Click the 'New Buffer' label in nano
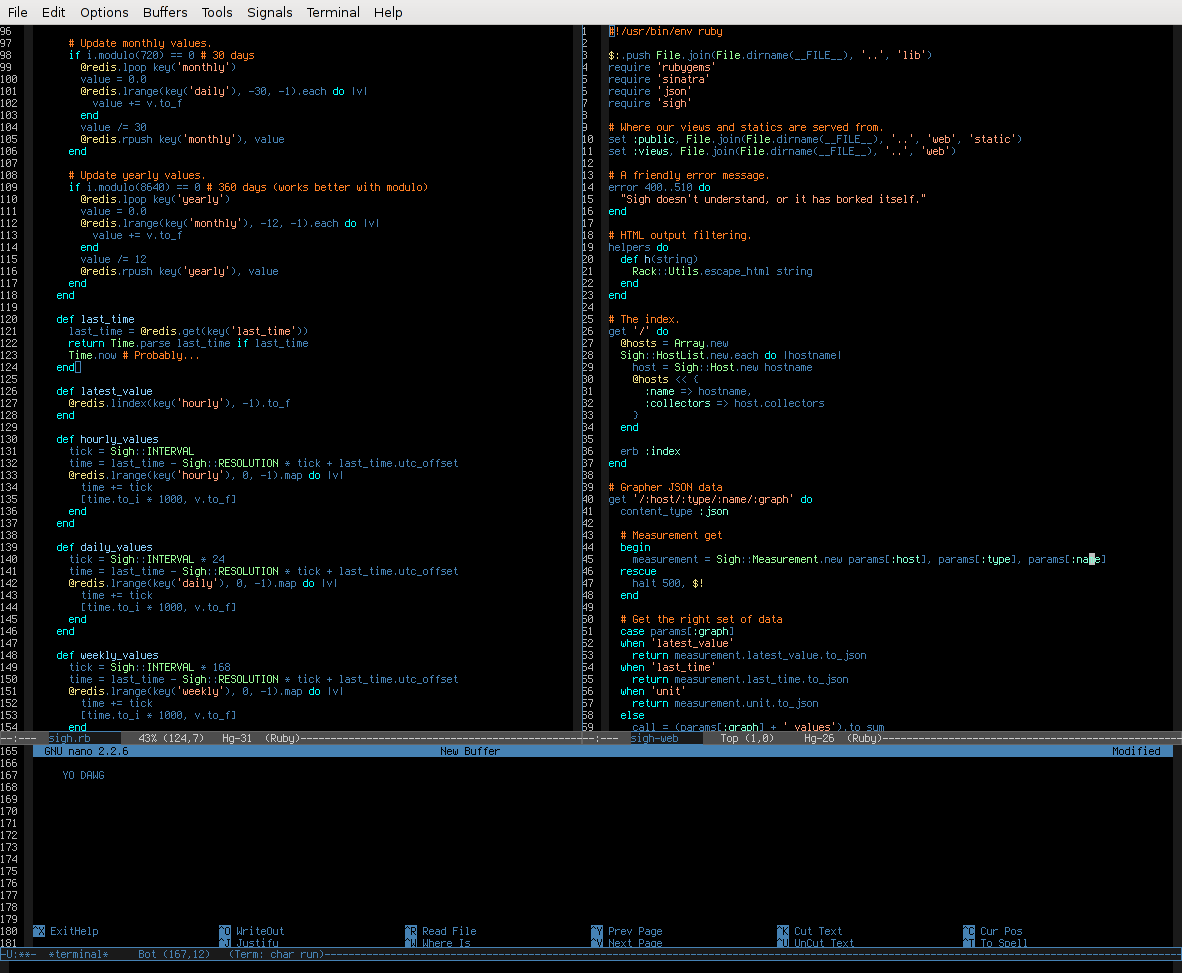The height and width of the screenshot is (973, 1182). point(470,751)
